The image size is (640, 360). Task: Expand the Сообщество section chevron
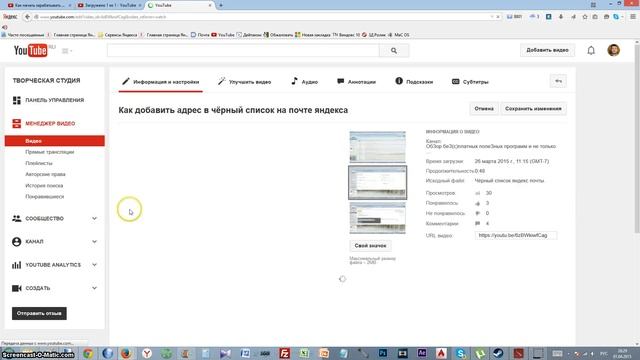(x=94, y=218)
